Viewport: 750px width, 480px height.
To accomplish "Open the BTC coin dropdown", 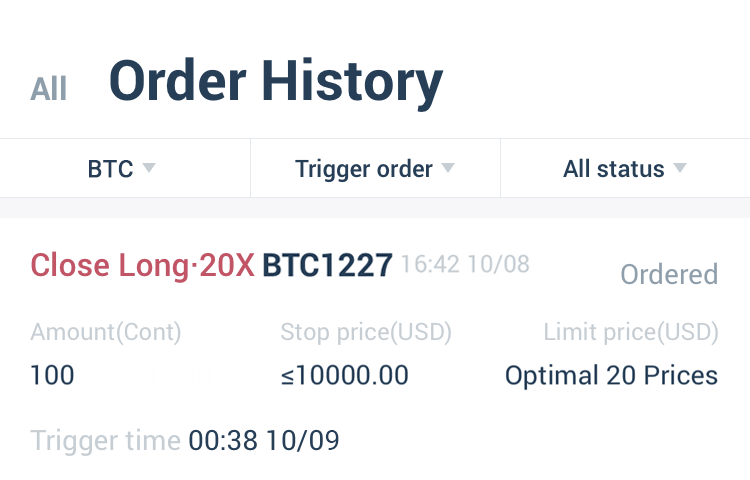I will point(121,168).
